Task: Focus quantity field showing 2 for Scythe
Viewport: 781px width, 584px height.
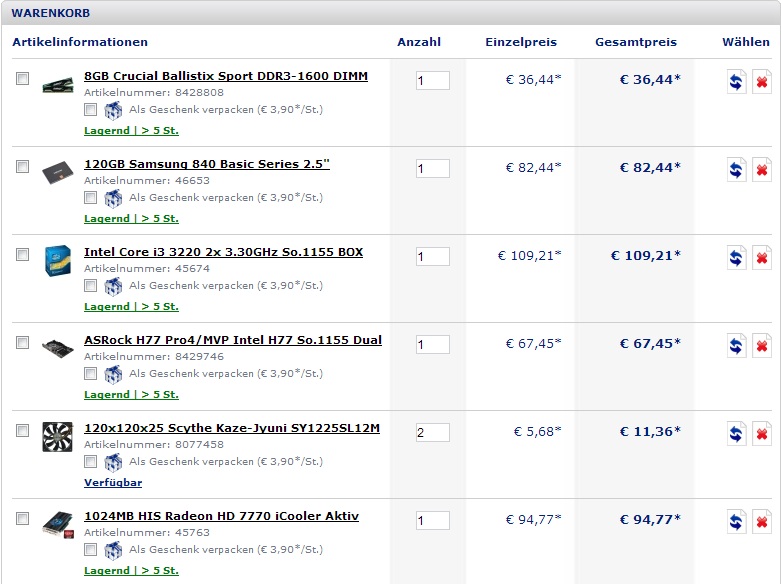Action: point(433,433)
